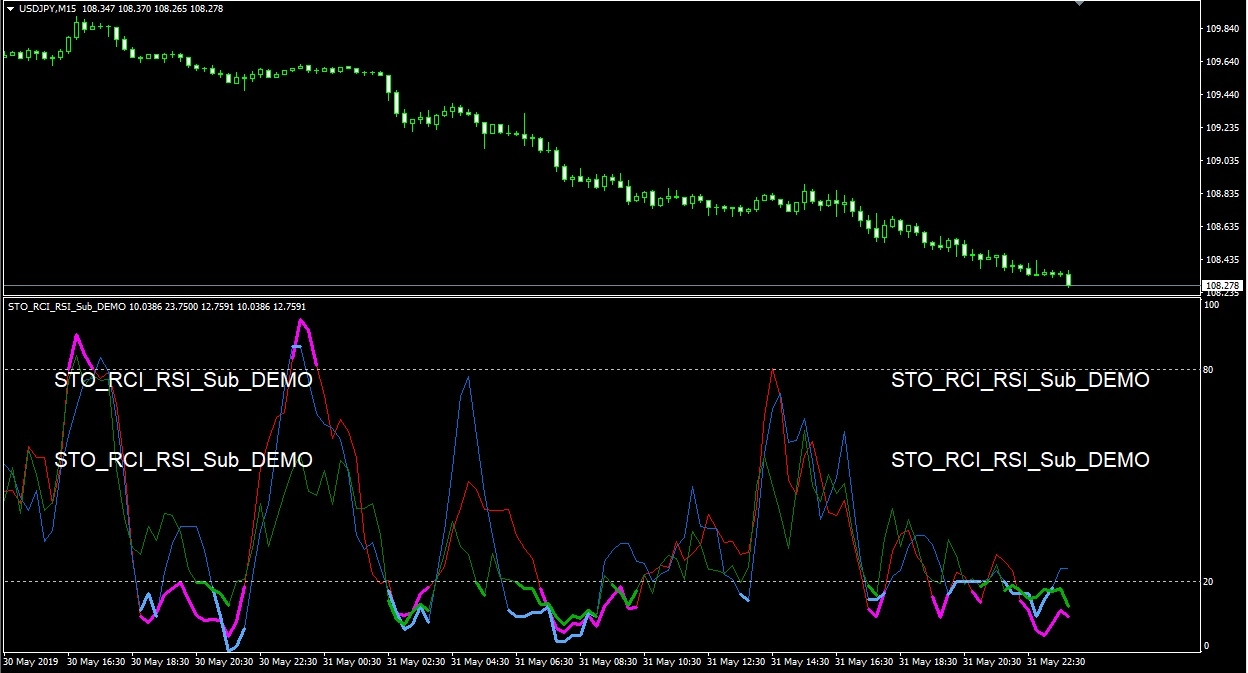The height and width of the screenshot is (673, 1248).
Task: Click price scale value 108.635
Action: click(x=1224, y=227)
